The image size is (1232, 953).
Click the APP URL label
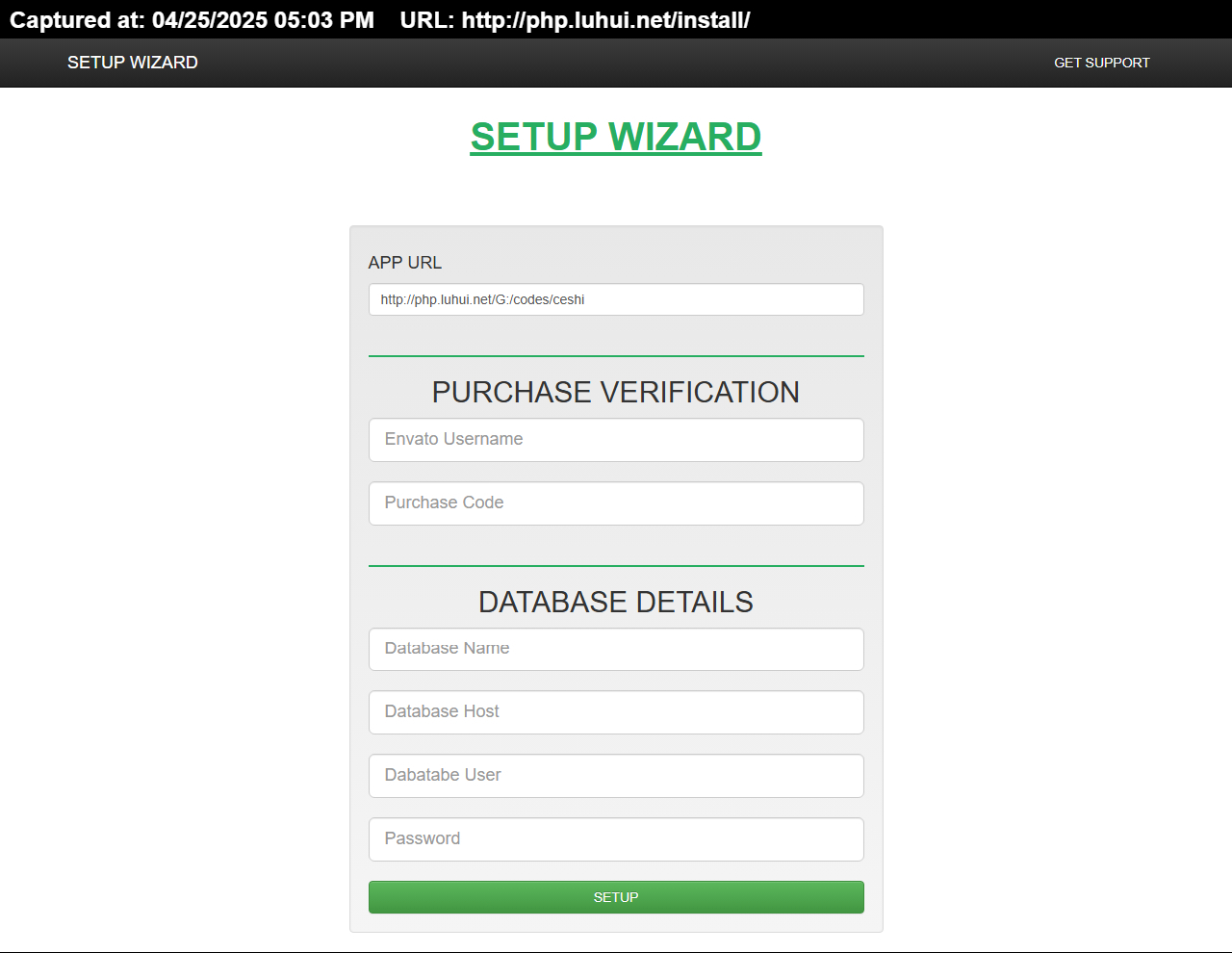click(x=404, y=263)
